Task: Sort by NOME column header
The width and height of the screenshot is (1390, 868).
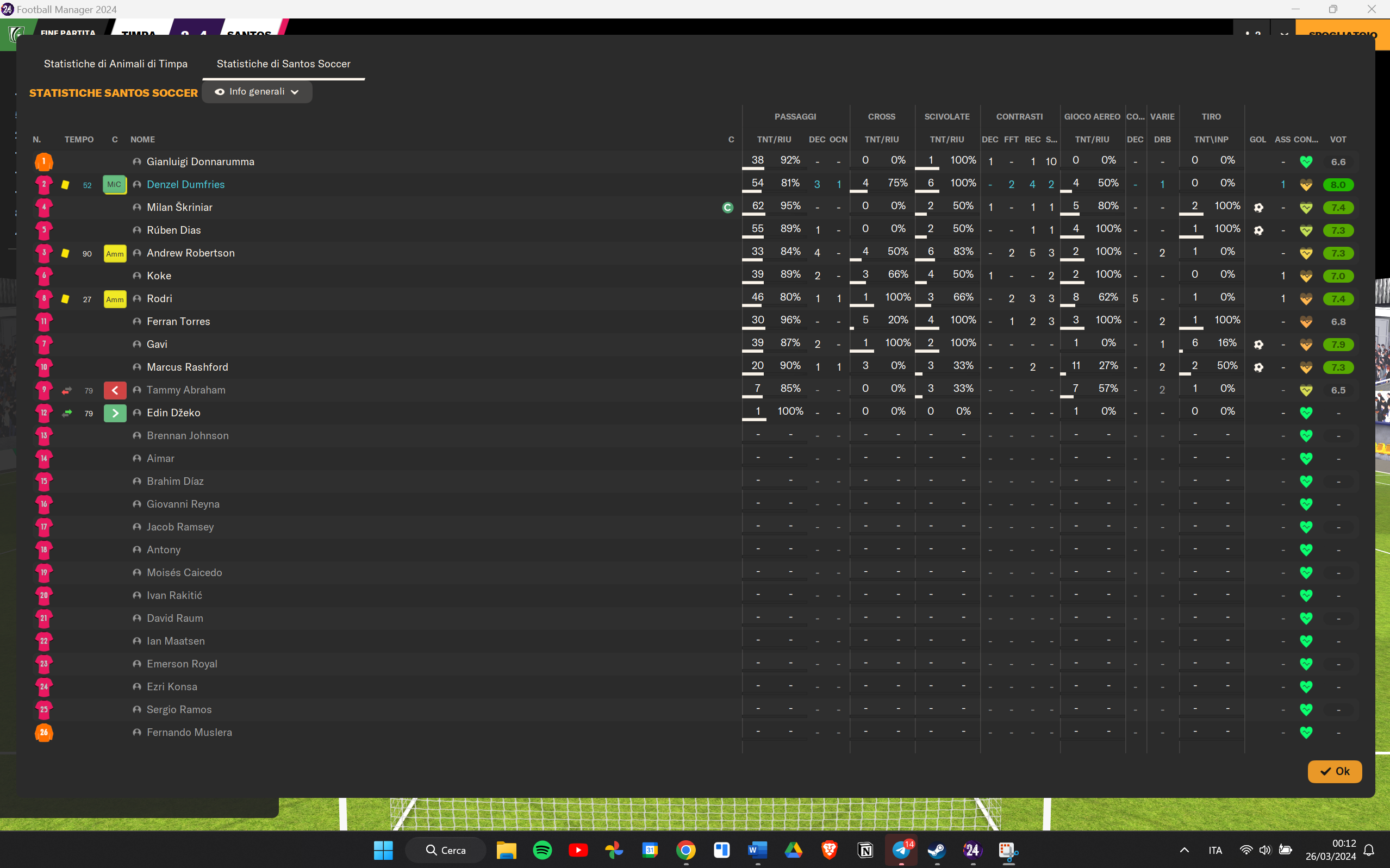Action: [x=142, y=140]
